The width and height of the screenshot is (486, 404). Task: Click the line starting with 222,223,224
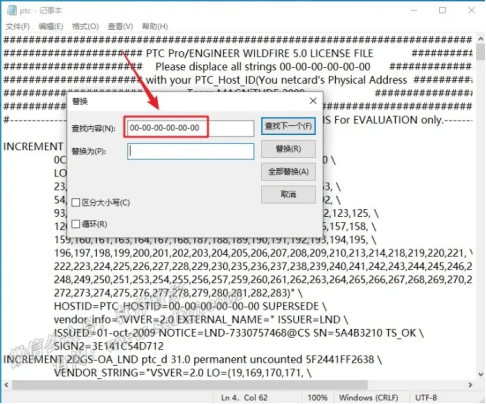point(263,266)
